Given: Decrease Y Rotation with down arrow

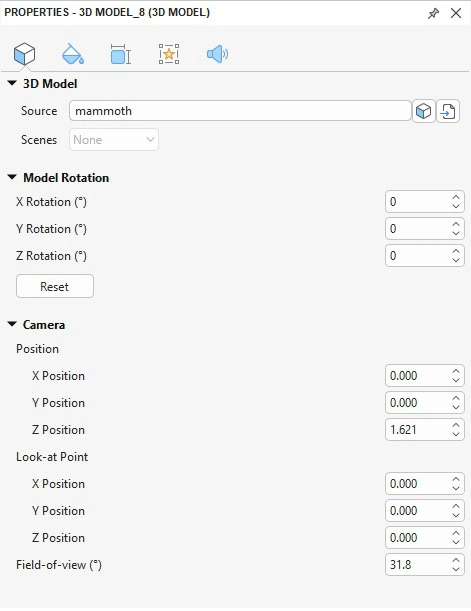Looking at the screenshot, I should 456,233.
